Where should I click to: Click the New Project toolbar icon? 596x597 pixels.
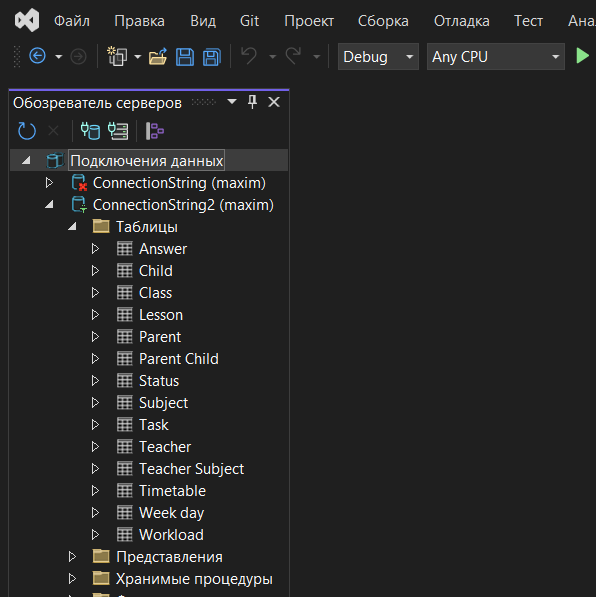pyautogui.click(x=117, y=56)
